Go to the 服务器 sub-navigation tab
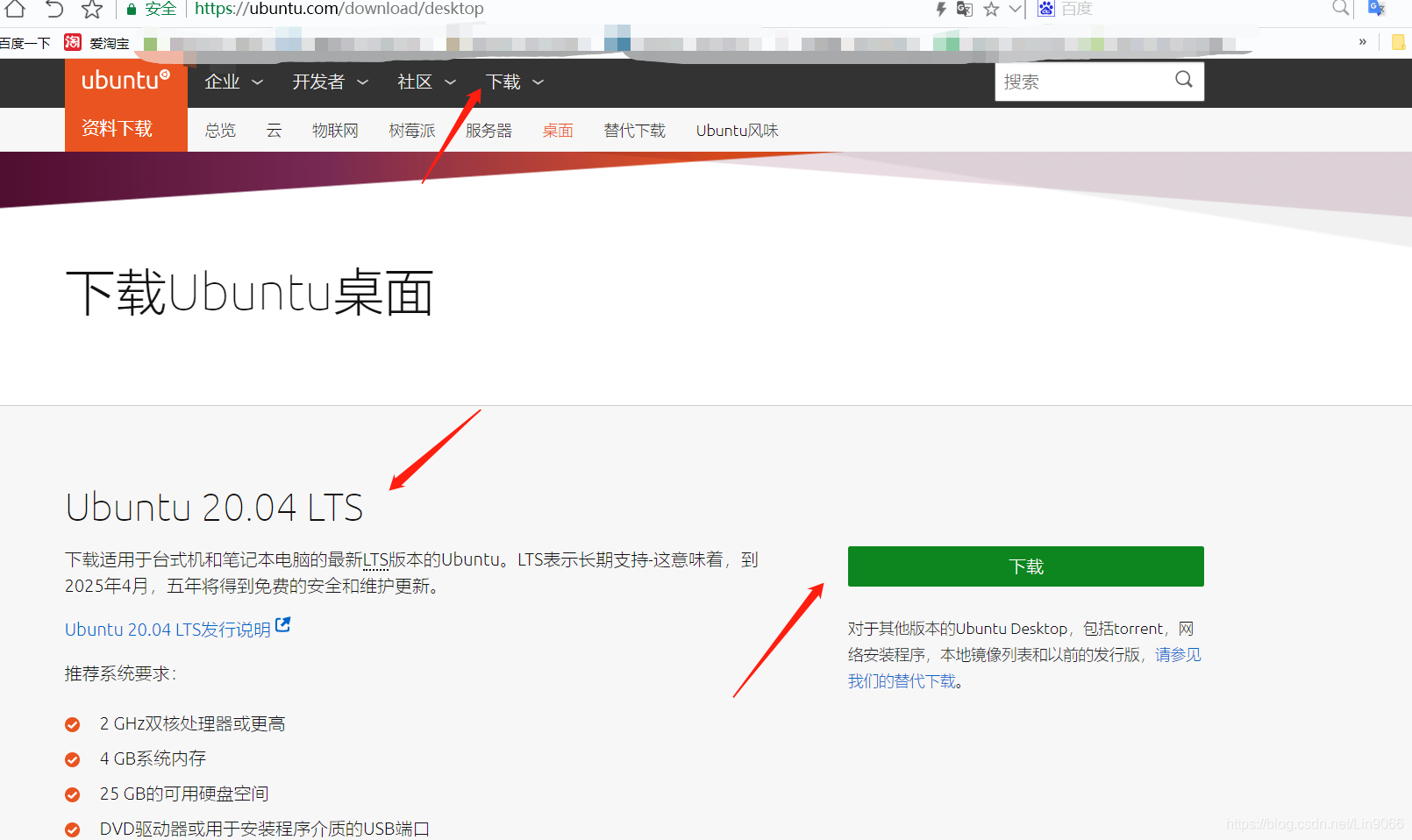The image size is (1412, 840). tap(488, 131)
